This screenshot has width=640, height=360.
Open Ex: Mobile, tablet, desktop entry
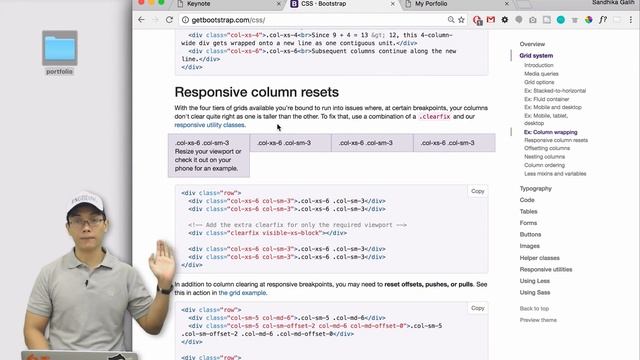[x=546, y=119]
